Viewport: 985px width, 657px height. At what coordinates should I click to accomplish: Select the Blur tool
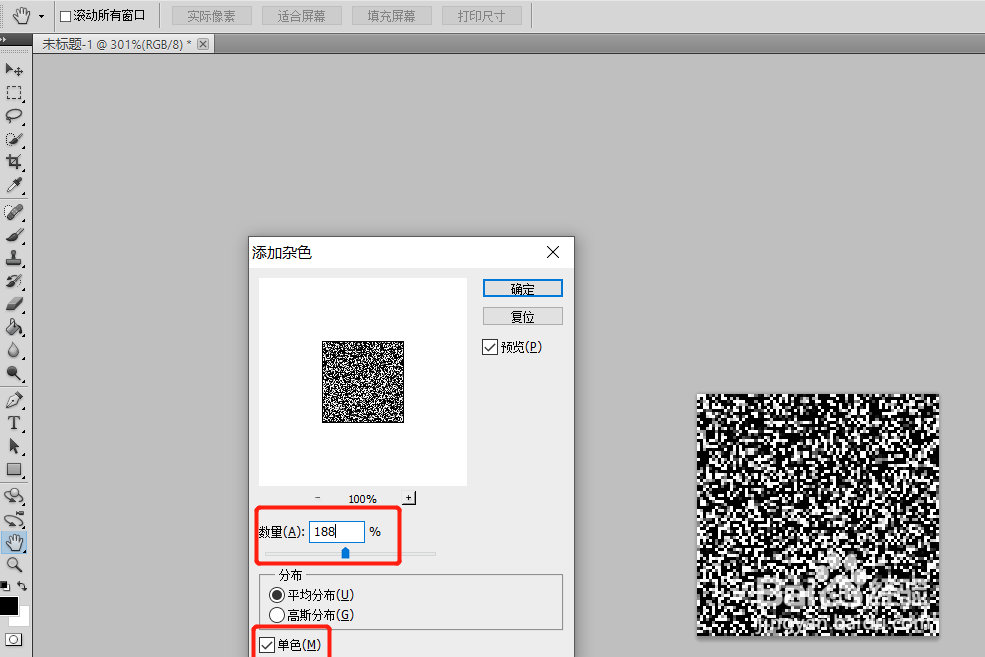(14, 350)
